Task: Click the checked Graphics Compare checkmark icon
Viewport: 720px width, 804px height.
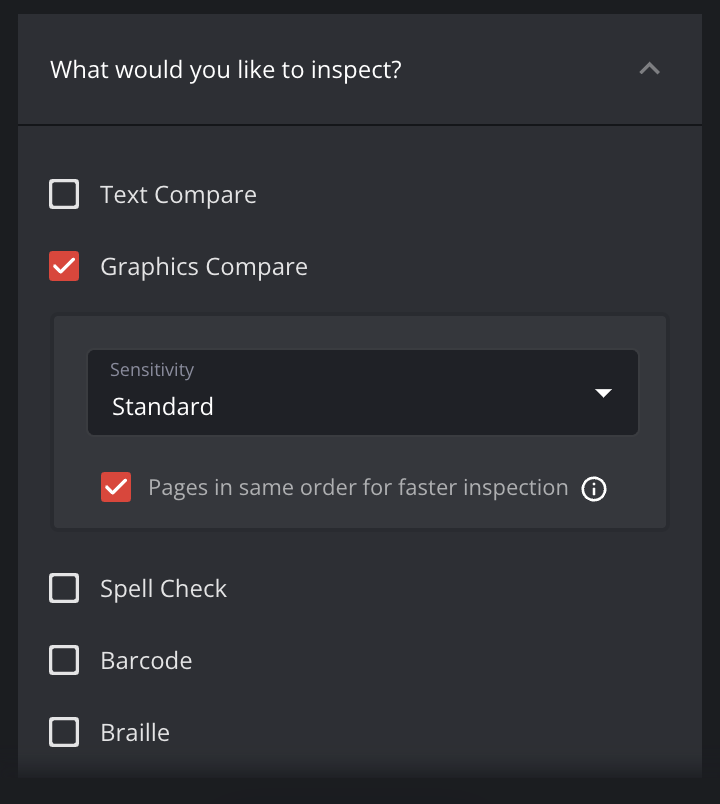Action: click(x=63, y=266)
